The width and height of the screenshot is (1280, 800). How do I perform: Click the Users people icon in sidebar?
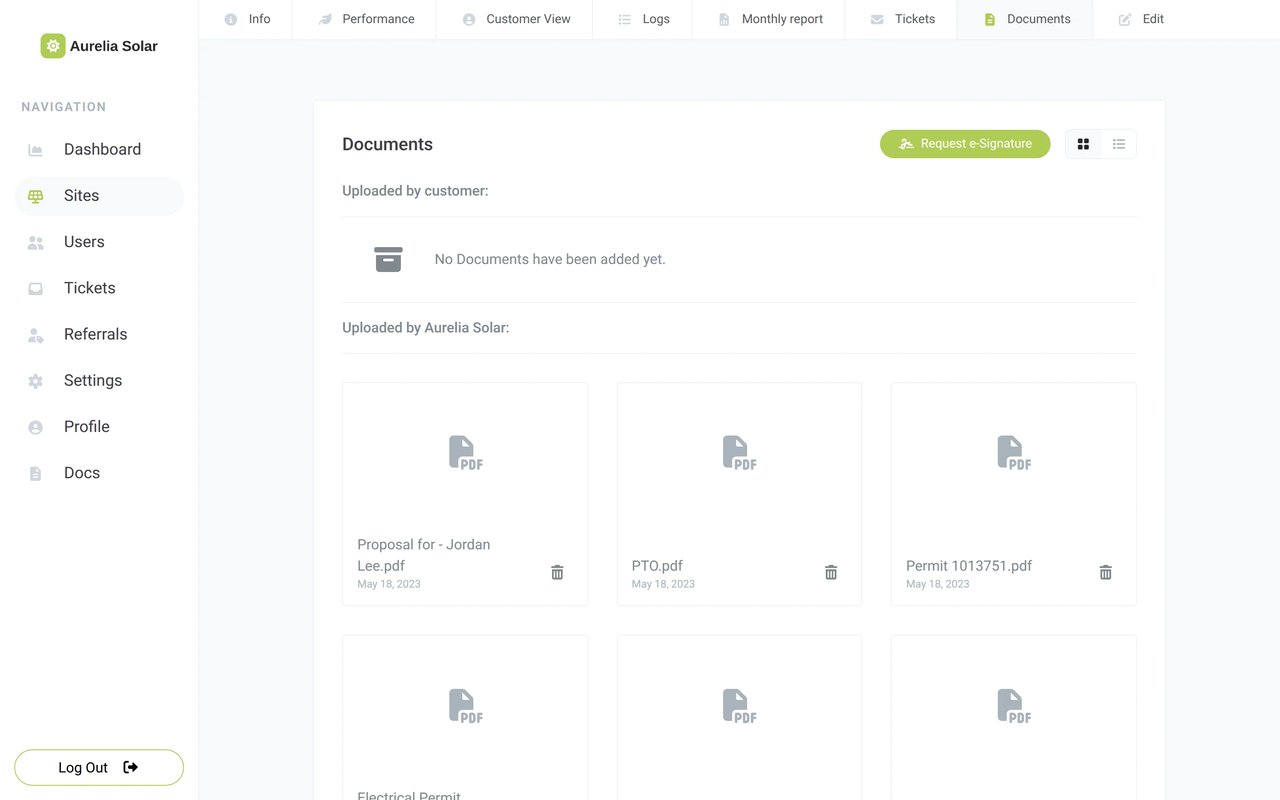[x=36, y=242]
